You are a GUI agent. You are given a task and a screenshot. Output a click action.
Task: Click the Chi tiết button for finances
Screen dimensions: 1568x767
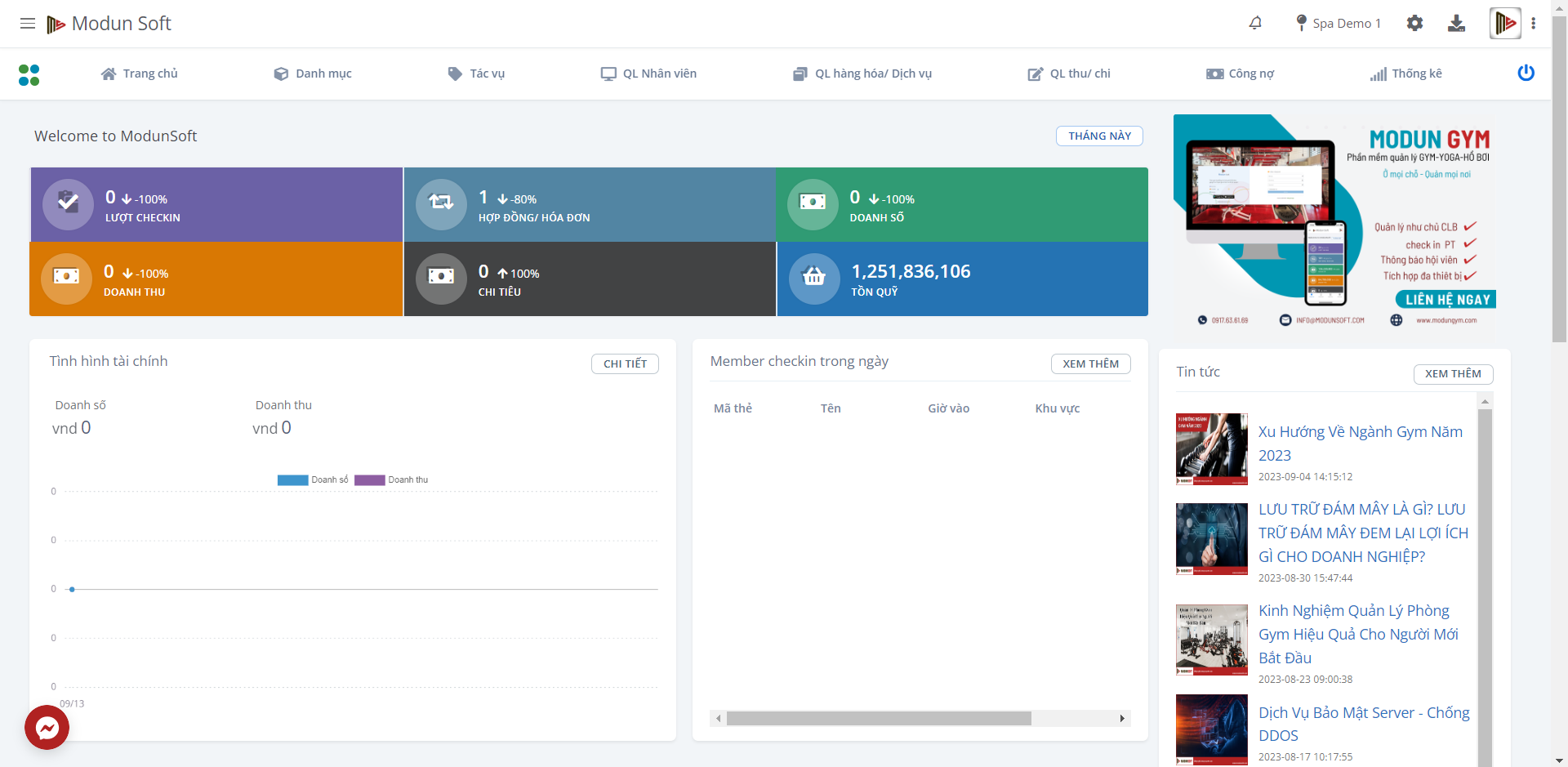(625, 364)
